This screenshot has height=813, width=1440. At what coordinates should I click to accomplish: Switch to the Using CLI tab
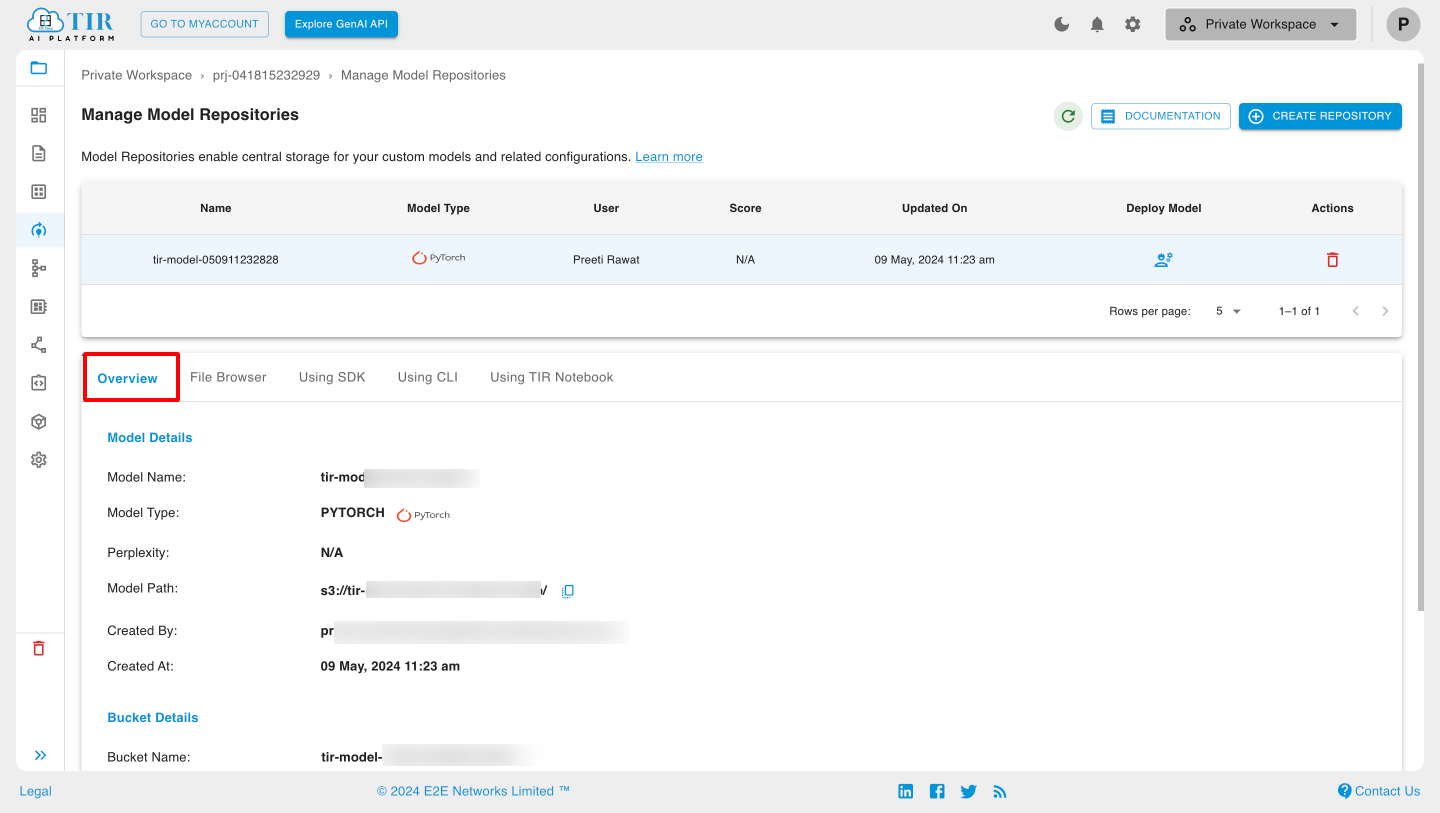pos(428,377)
